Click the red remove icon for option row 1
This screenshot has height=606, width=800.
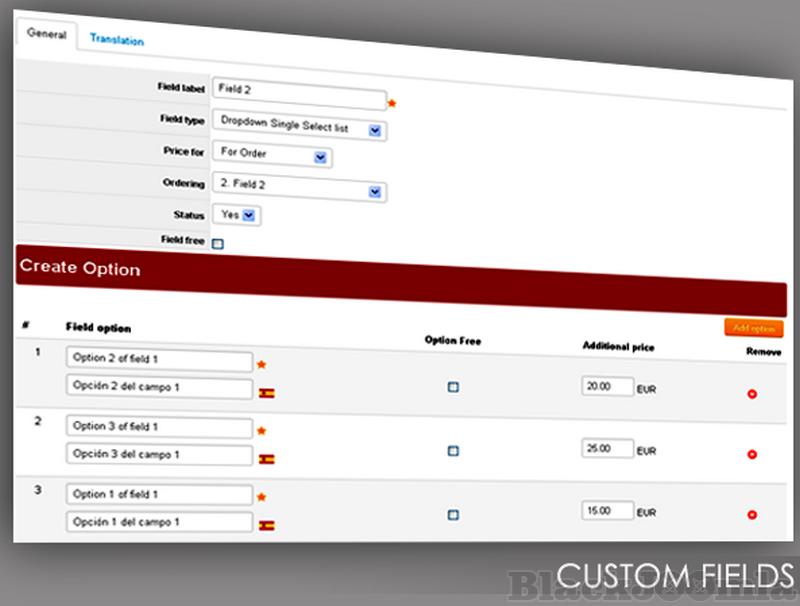click(752, 394)
